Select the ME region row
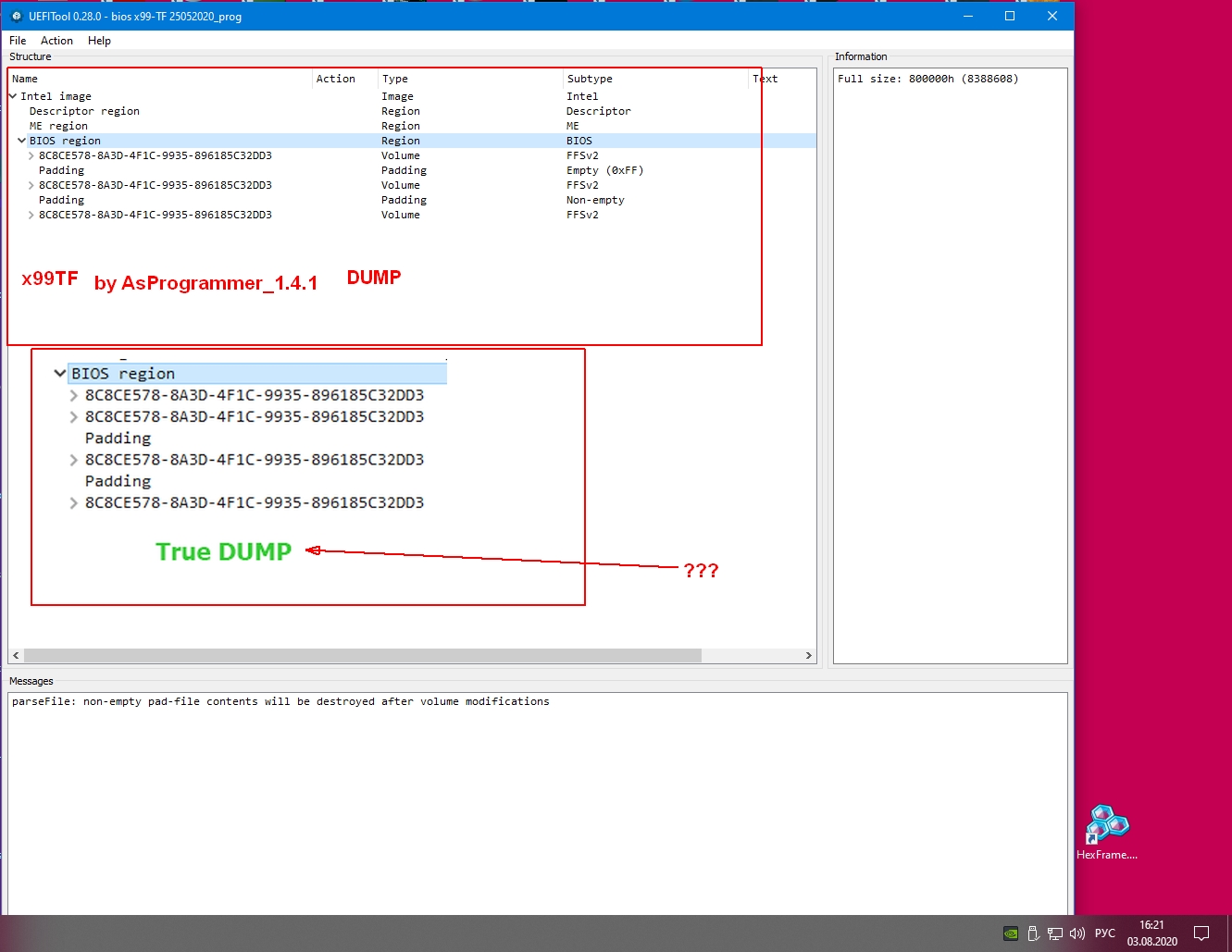This screenshot has width=1232, height=952. tap(412, 126)
